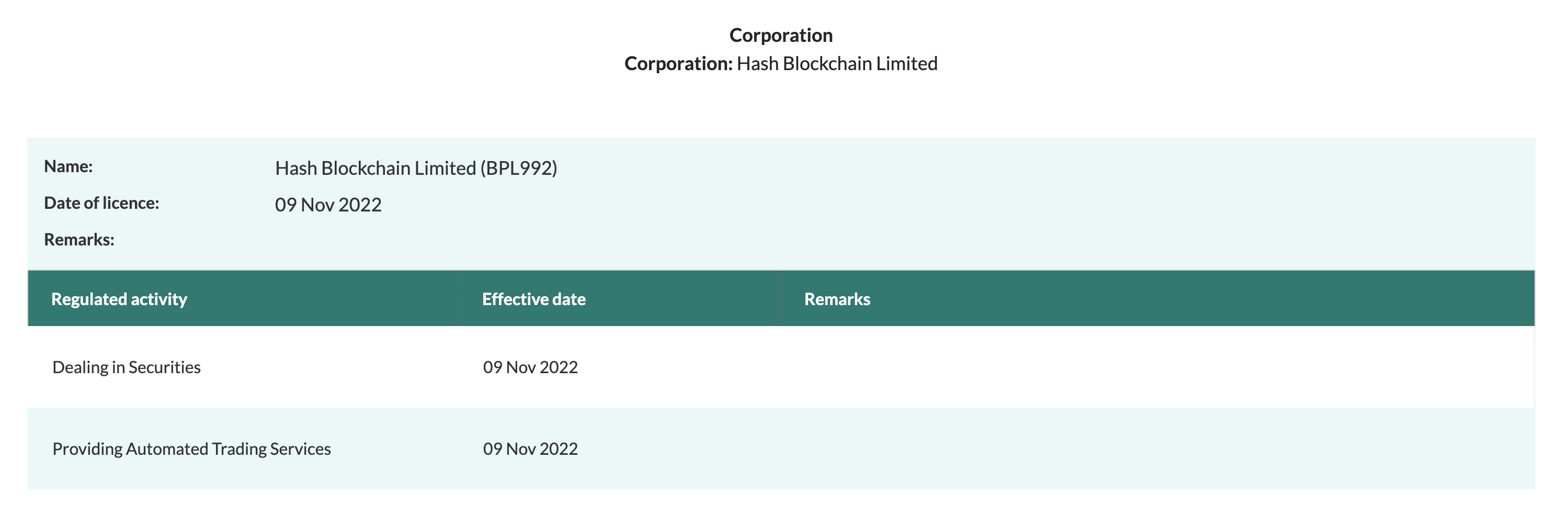Click the "Remarks:" label above the table
The image size is (1568, 515).
click(79, 240)
